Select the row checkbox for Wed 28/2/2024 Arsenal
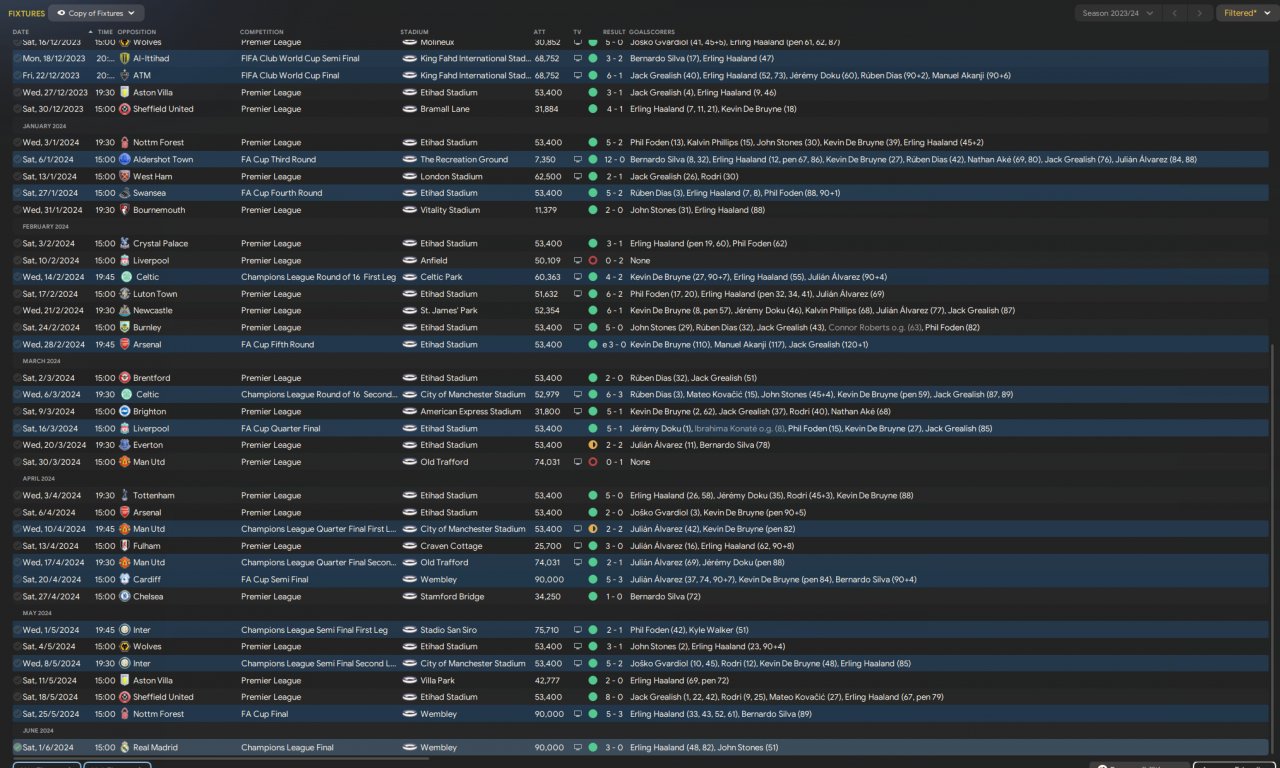This screenshot has height=768, width=1280. pos(17,345)
